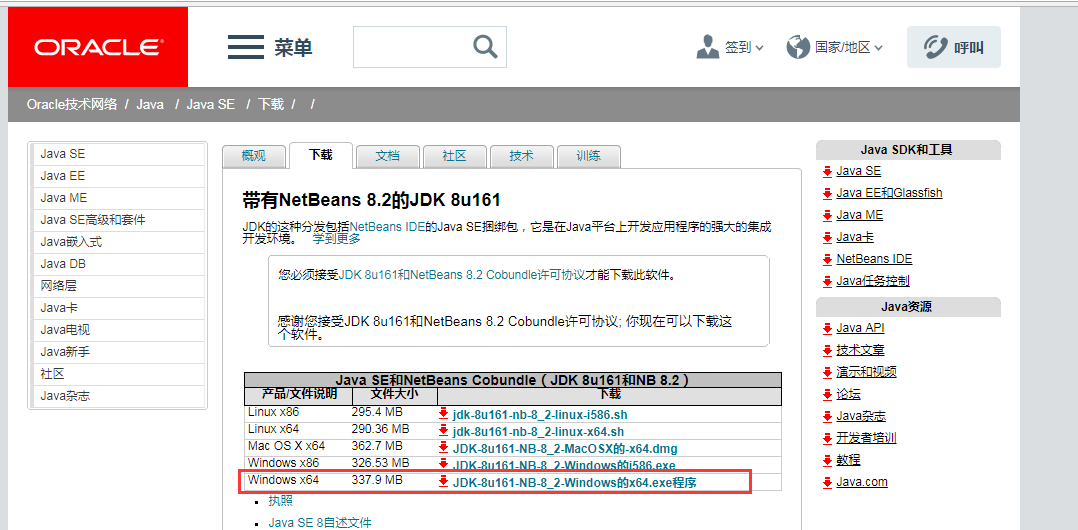Open Java电视 in left sidebar
1078x530 pixels.
(118, 330)
